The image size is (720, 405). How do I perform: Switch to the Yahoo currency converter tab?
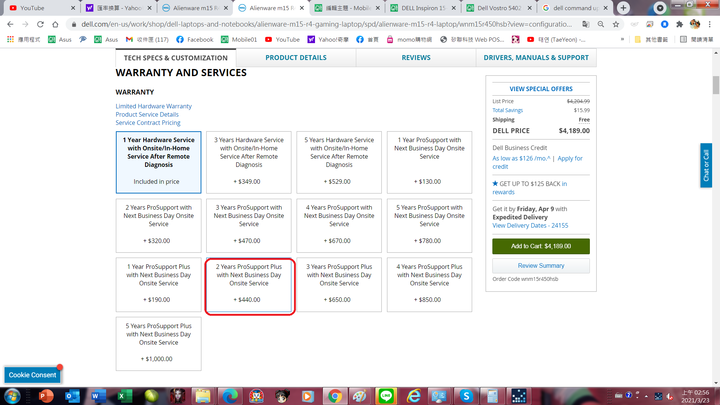click(x=118, y=8)
